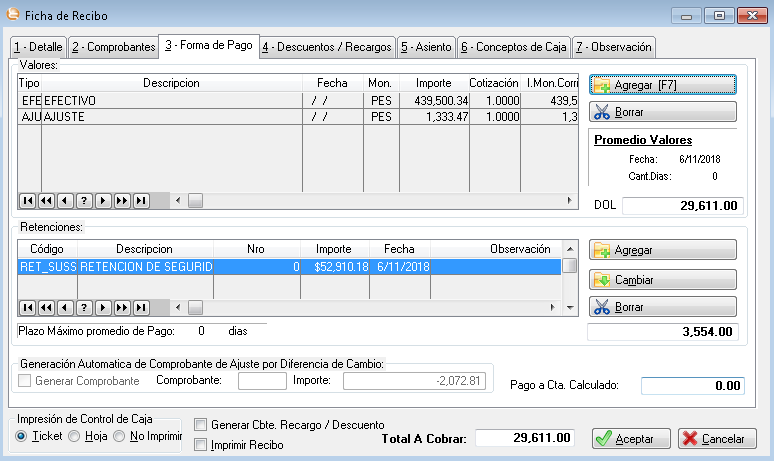The height and width of the screenshot is (461, 774).
Task: Click the question mark in Valores navigator
Action: (x=84, y=200)
